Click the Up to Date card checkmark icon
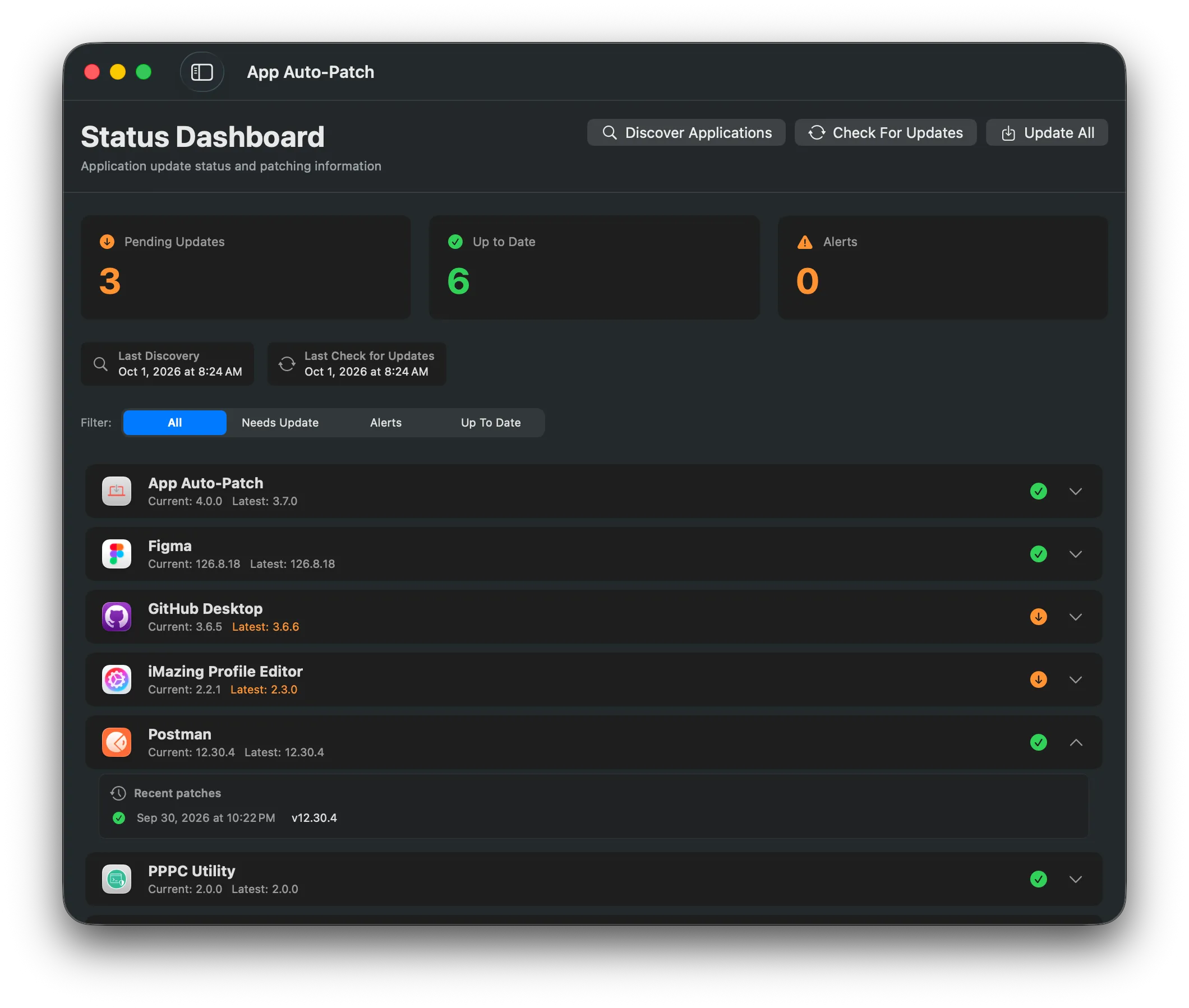The height and width of the screenshot is (1008, 1189). tap(455, 242)
